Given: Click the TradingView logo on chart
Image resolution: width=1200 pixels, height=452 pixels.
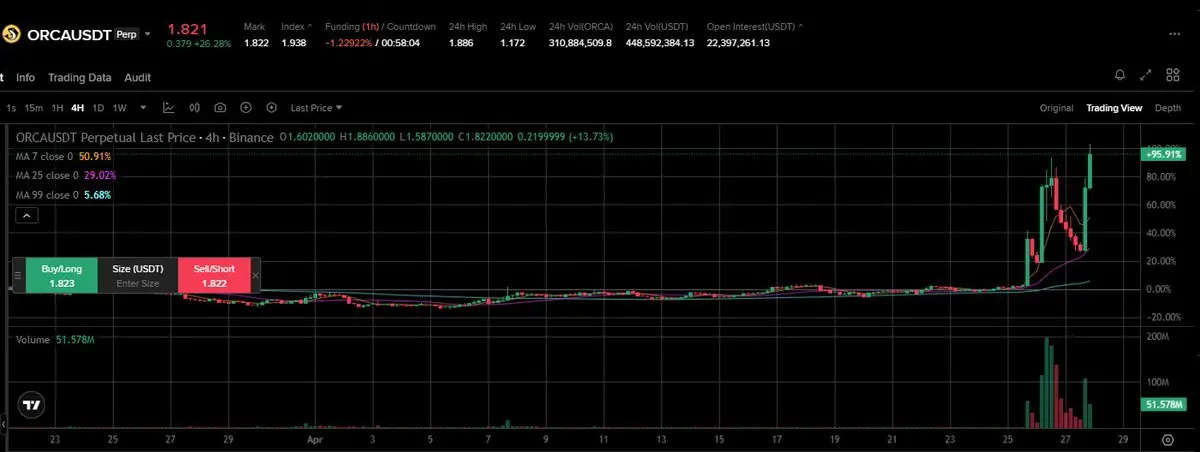Looking at the screenshot, I should (x=32, y=406).
